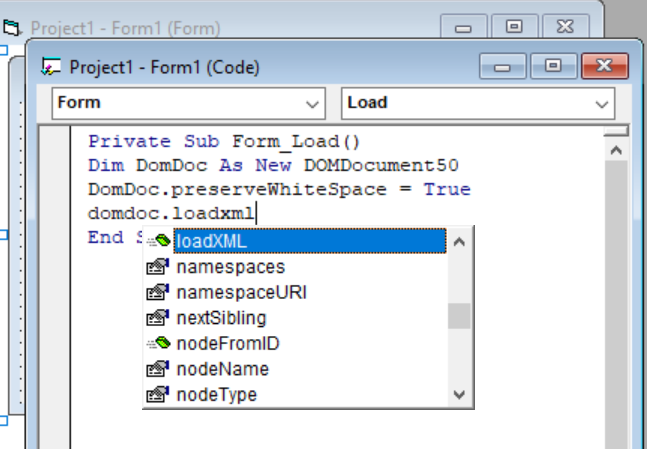This screenshot has width=647, height=449.
Task: Click the loadXML method icon
Action: 158,241
